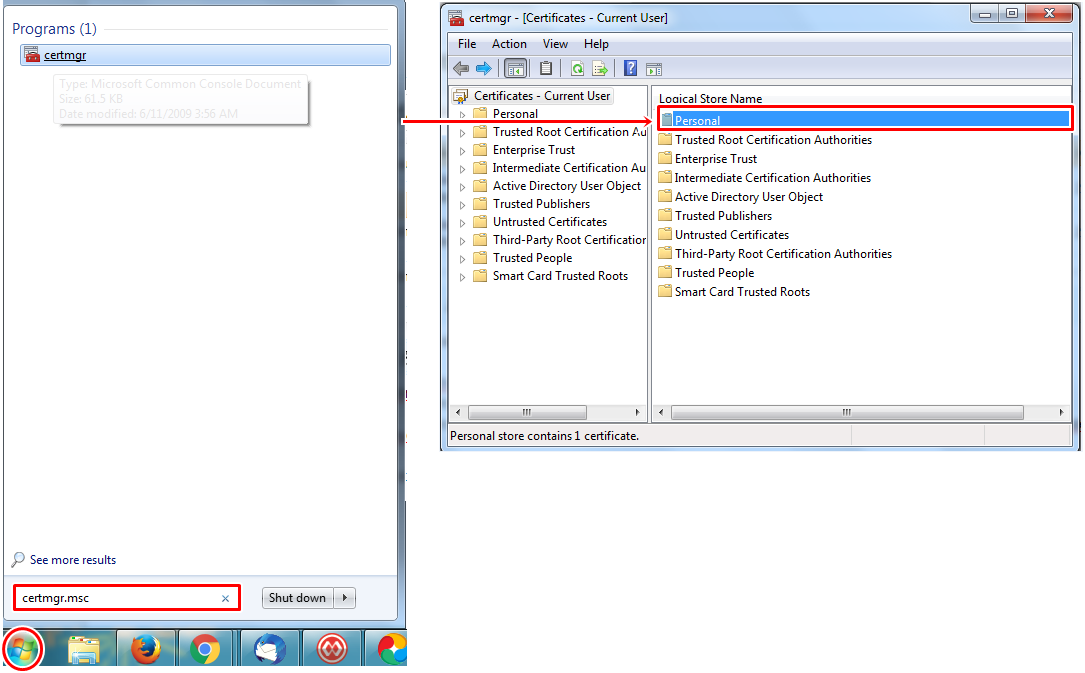Click the See more results link
The height and width of the screenshot is (673, 1085).
tap(73, 560)
